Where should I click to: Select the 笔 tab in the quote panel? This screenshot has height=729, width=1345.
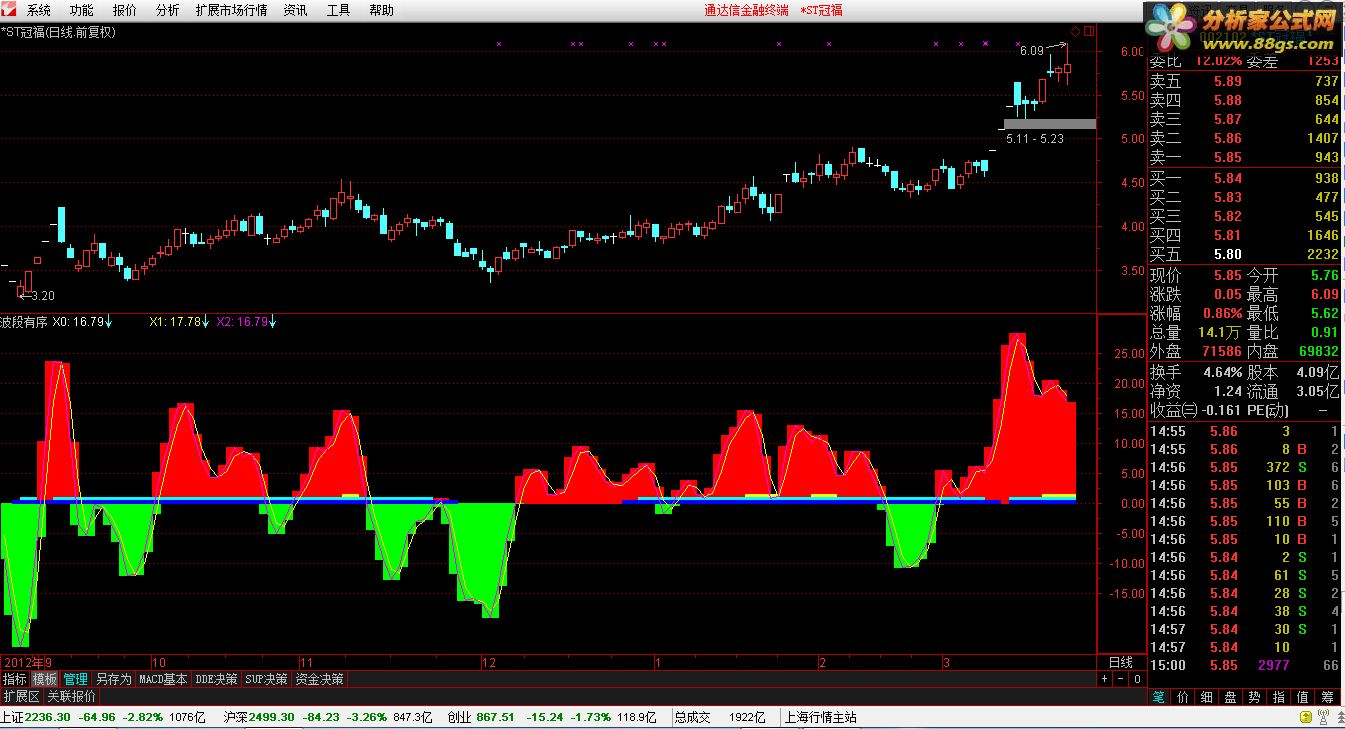(1158, 697)
